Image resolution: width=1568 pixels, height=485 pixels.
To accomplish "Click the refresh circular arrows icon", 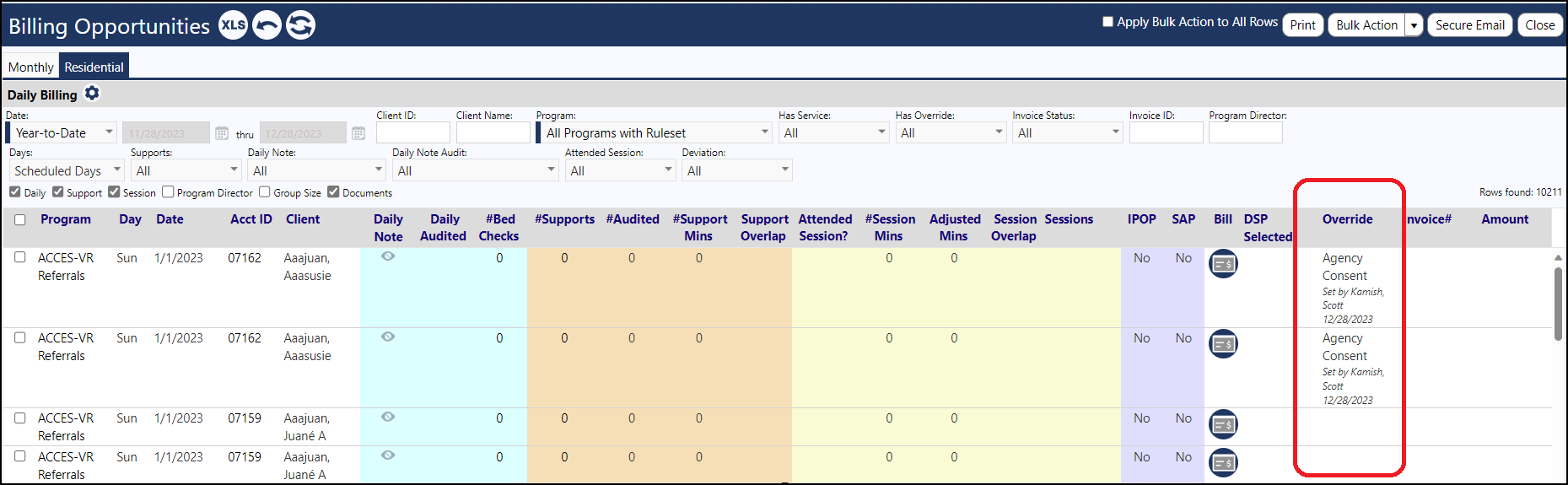I will coord(300,25).
